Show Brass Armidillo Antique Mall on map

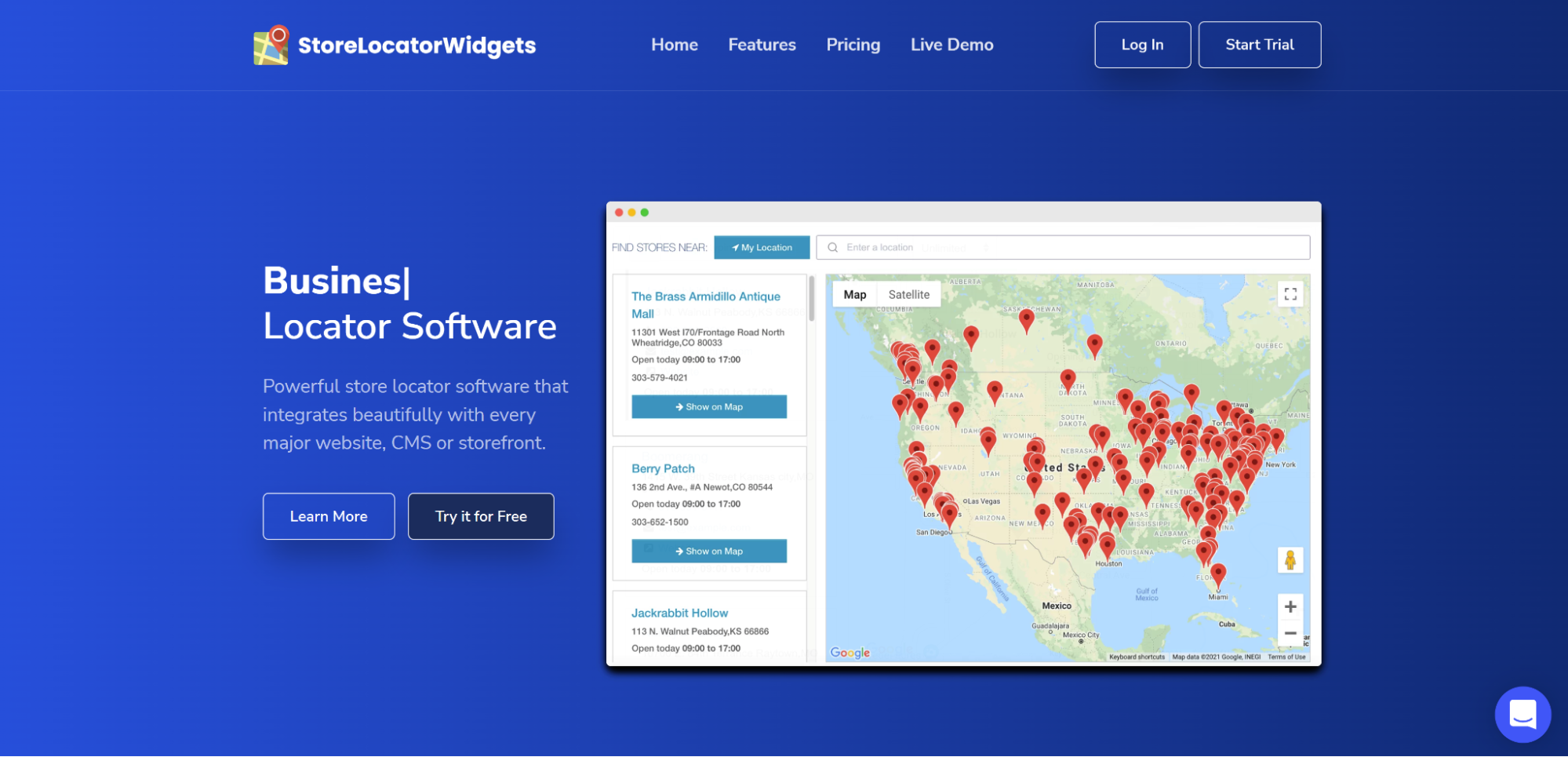click(x=709, y=406)
